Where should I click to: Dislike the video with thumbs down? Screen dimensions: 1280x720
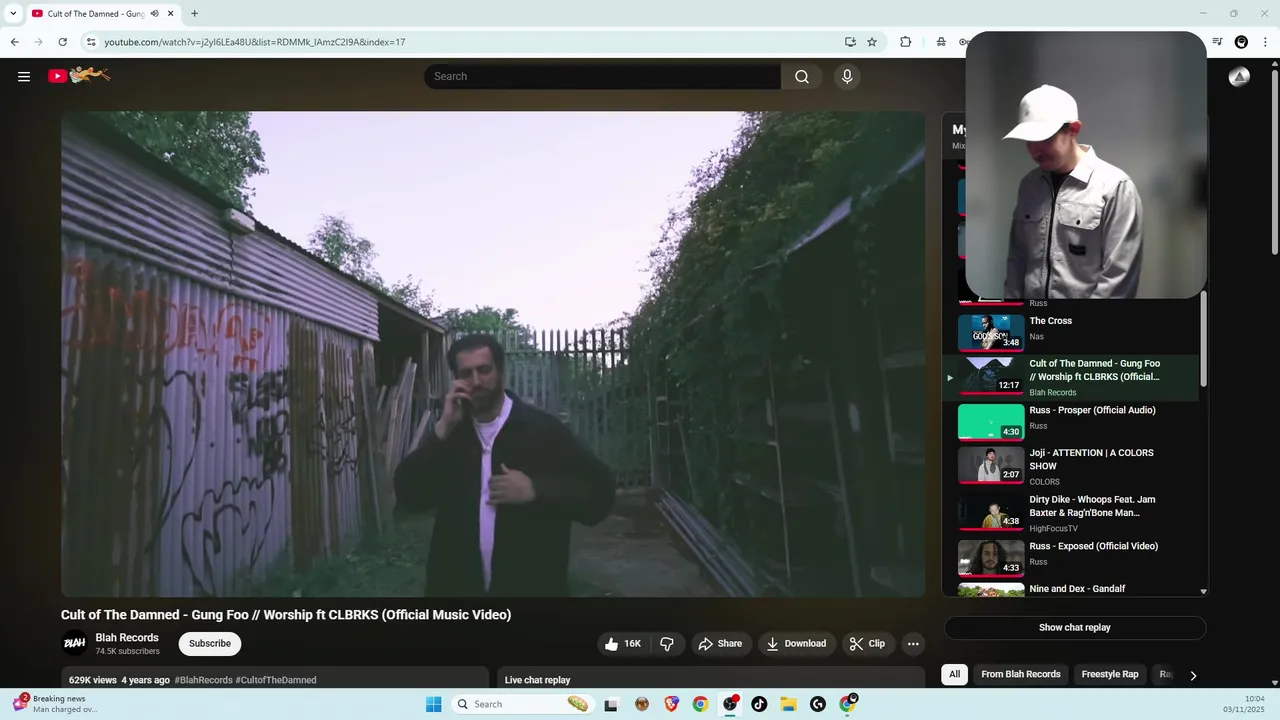tap(667, 644)
